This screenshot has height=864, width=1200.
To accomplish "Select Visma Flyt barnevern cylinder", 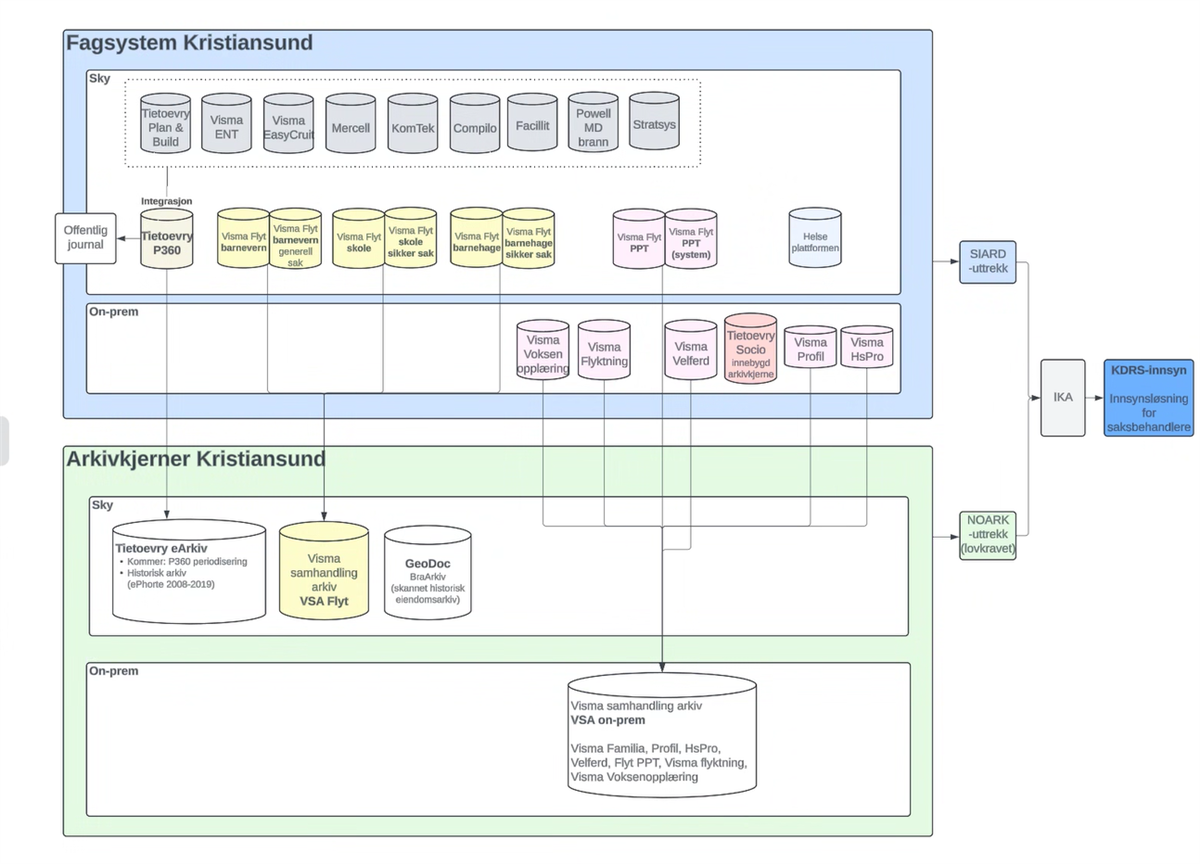I will 244,237.
